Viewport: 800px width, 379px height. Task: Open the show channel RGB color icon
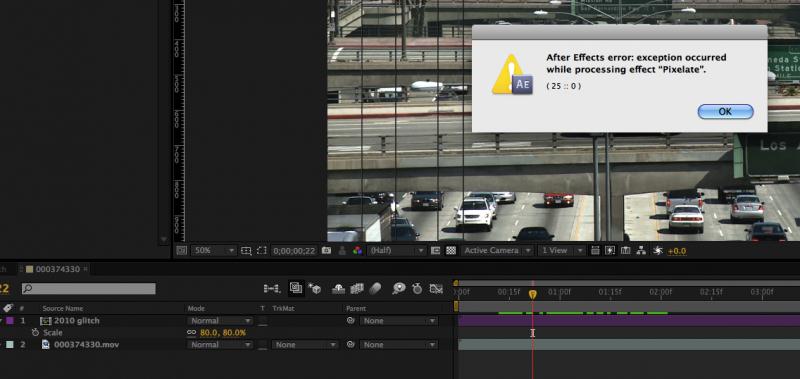357,250
